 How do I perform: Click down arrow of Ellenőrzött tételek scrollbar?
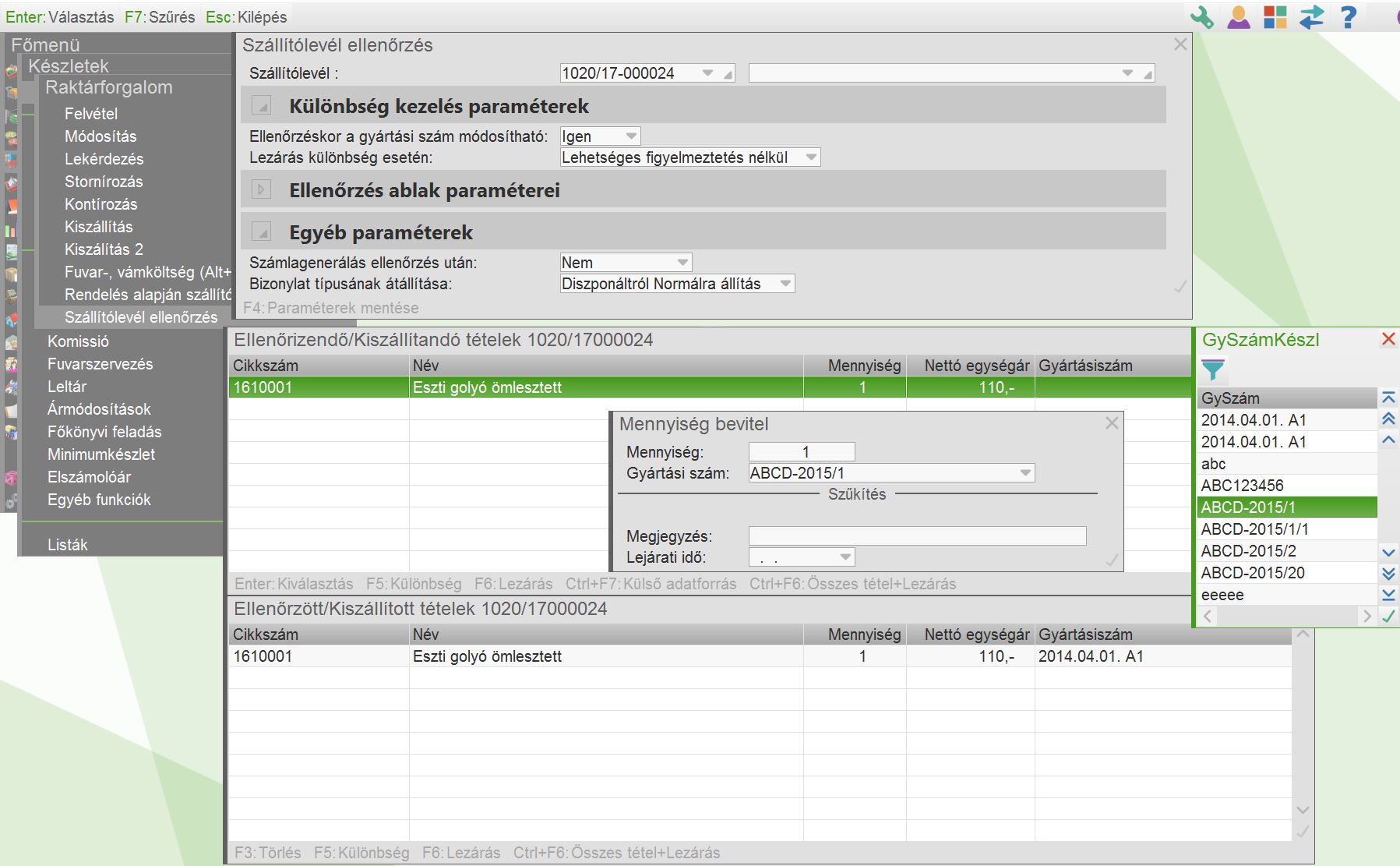pos(1302,810)
